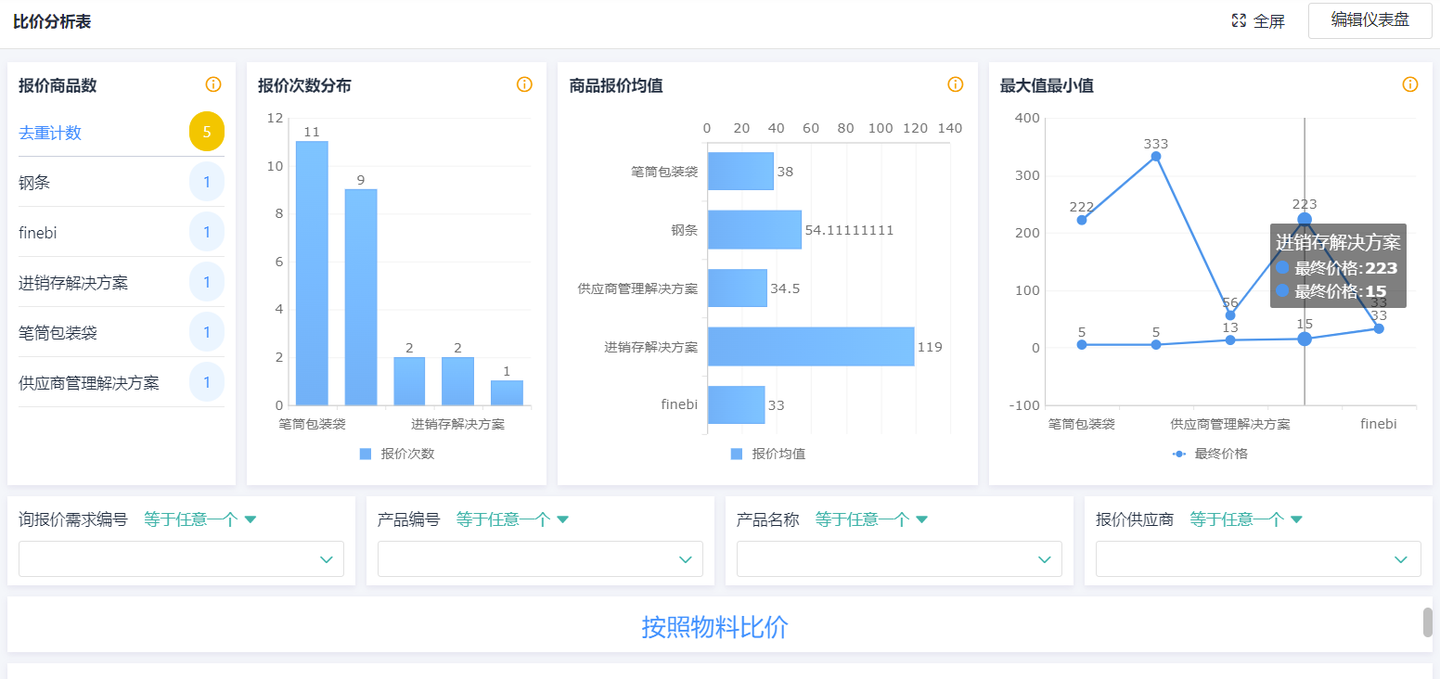Select the yellow count badge showing 5
The height and width of the screenshot is (679, 1440).
(x=207, y=131)
